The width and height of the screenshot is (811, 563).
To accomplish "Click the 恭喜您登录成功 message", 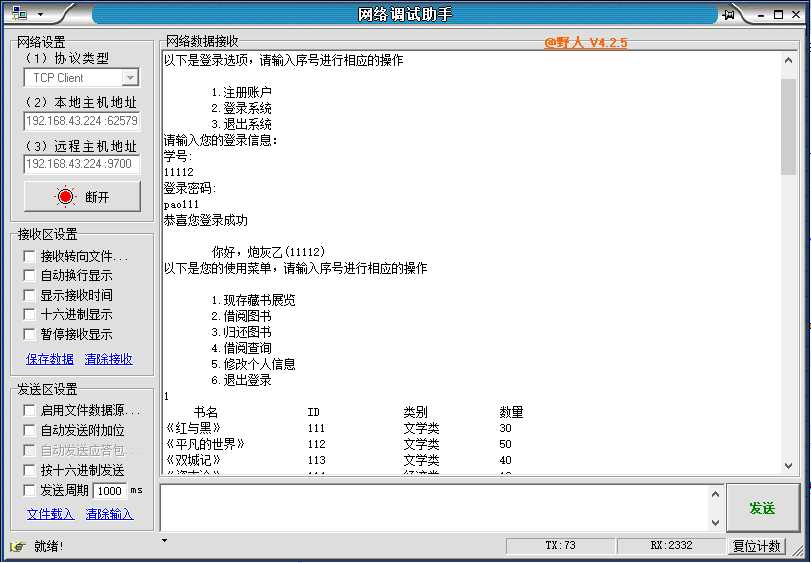I will point(206,221).
